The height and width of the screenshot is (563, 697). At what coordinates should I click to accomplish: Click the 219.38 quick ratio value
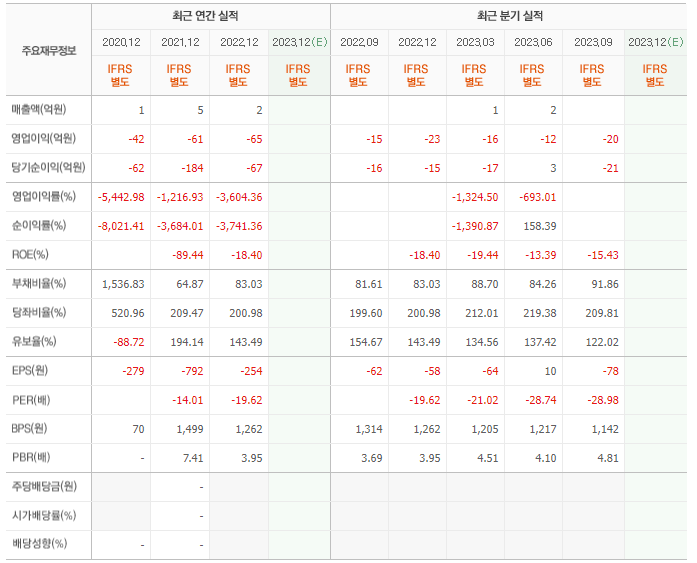point(540,313)
